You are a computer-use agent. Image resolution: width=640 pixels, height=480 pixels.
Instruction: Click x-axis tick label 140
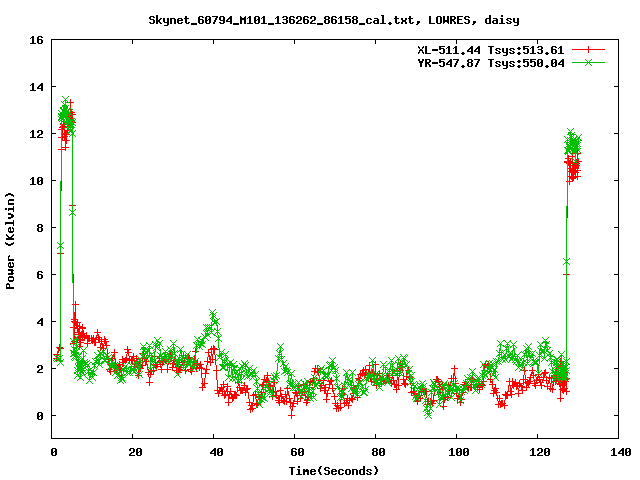click(620, 452)
